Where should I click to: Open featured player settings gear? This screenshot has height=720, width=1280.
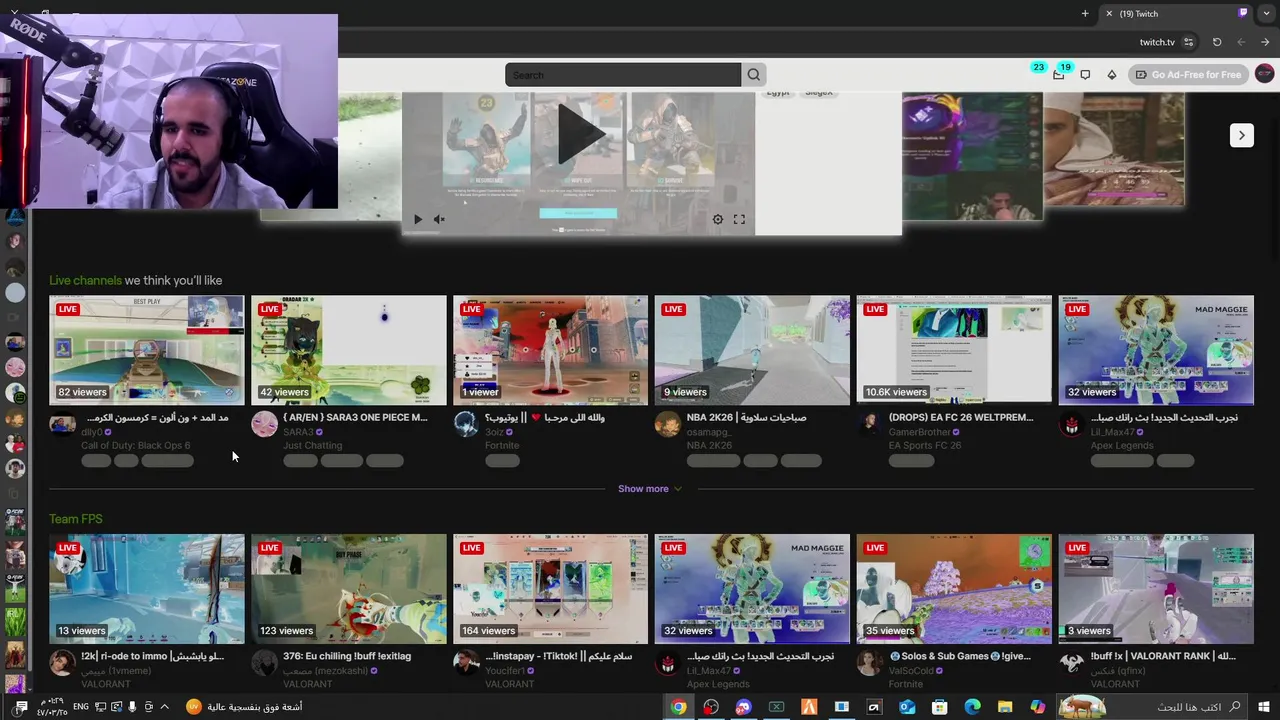point(717,219)
